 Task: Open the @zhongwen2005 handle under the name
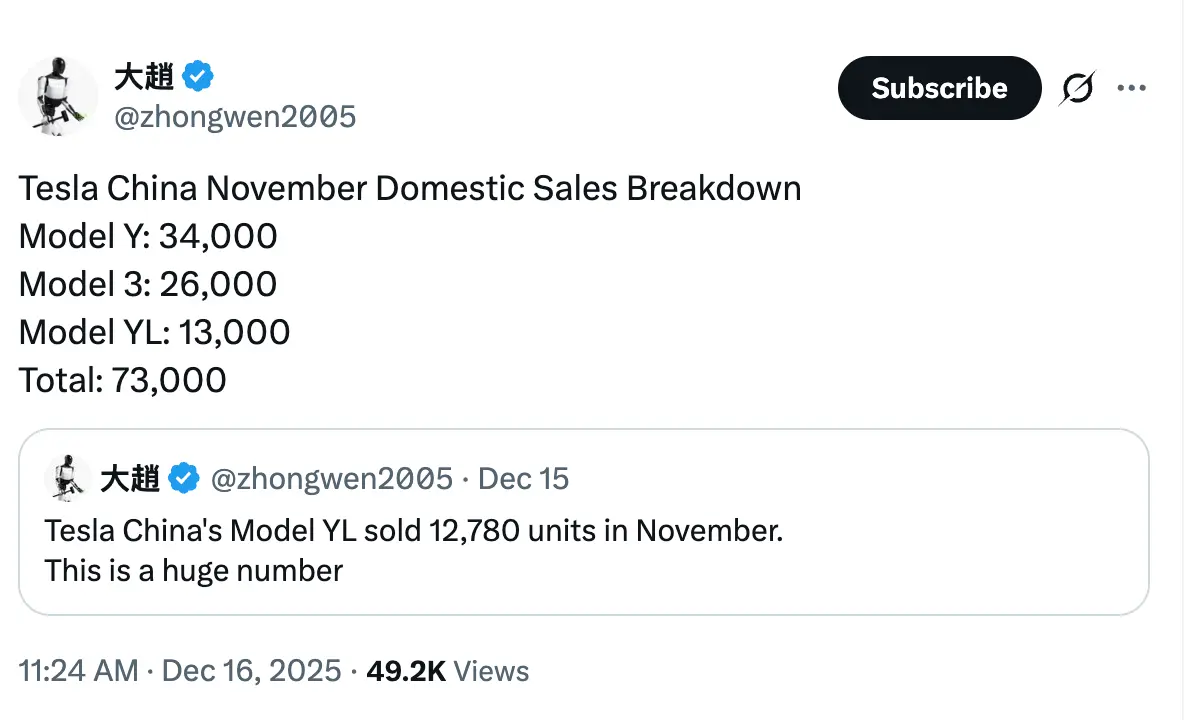click(x=235, y=117)
